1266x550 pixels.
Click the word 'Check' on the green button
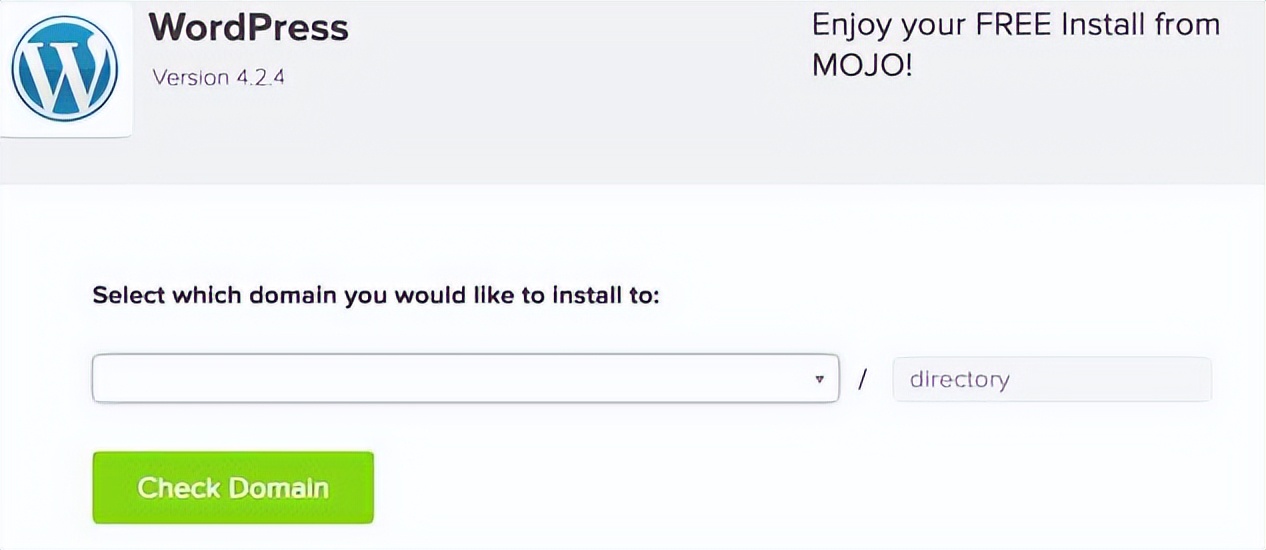click(x=178, y=488)
